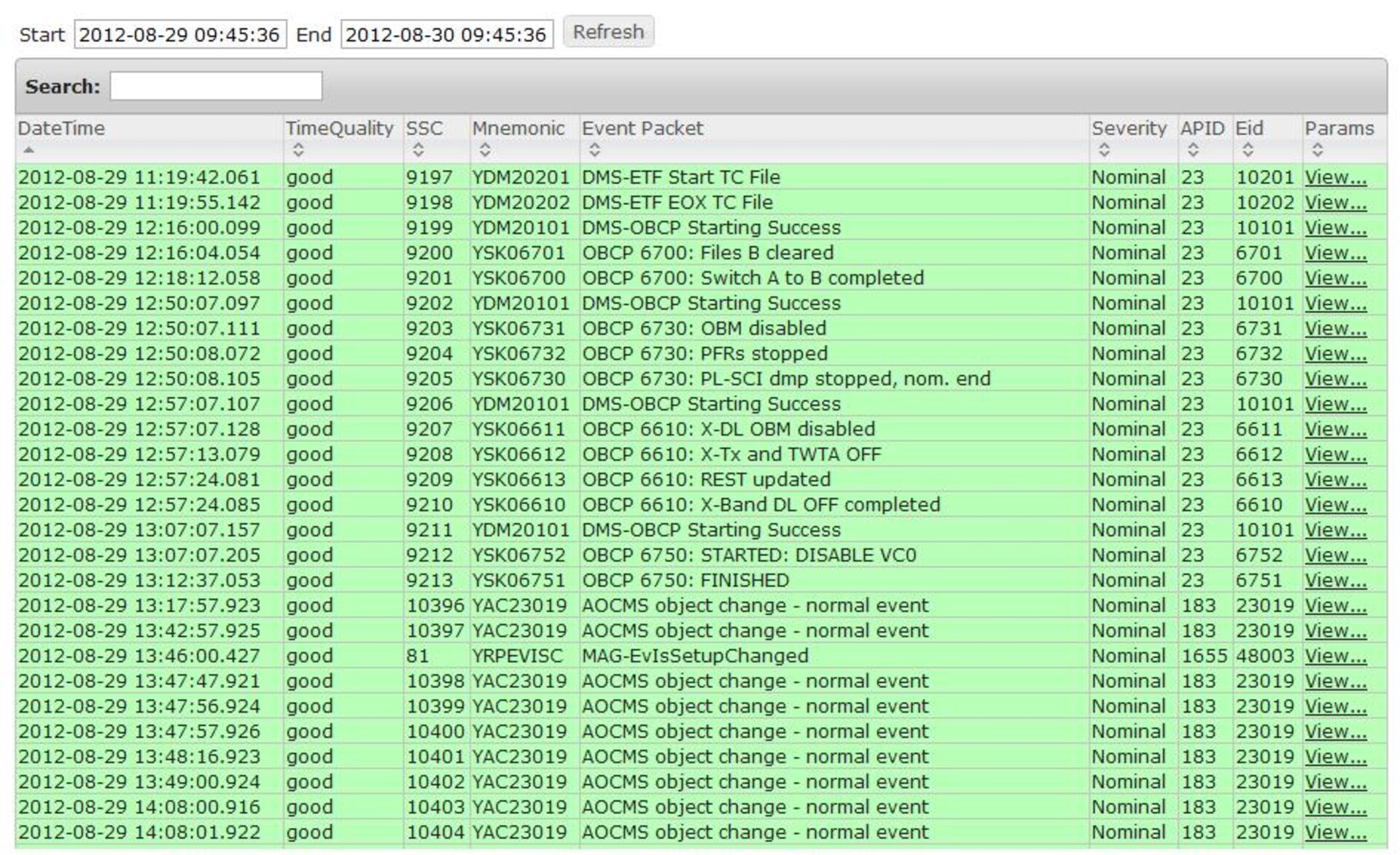Sort by SSC column arrows

click(418, 150)
